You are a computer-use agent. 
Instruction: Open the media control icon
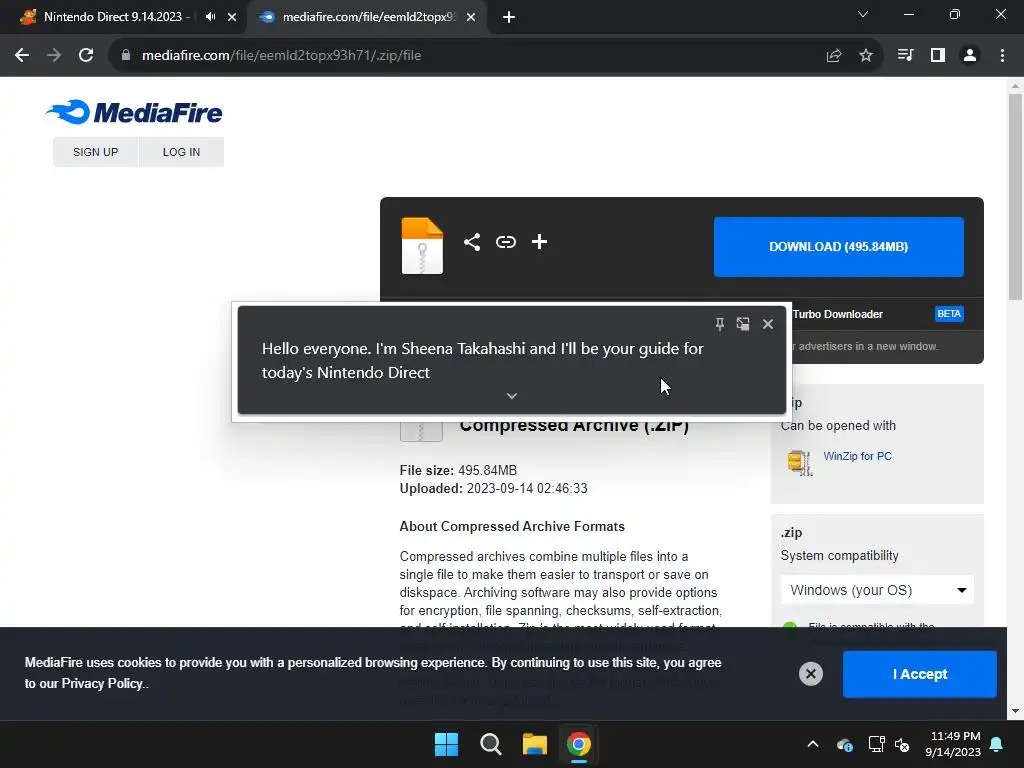905,56
